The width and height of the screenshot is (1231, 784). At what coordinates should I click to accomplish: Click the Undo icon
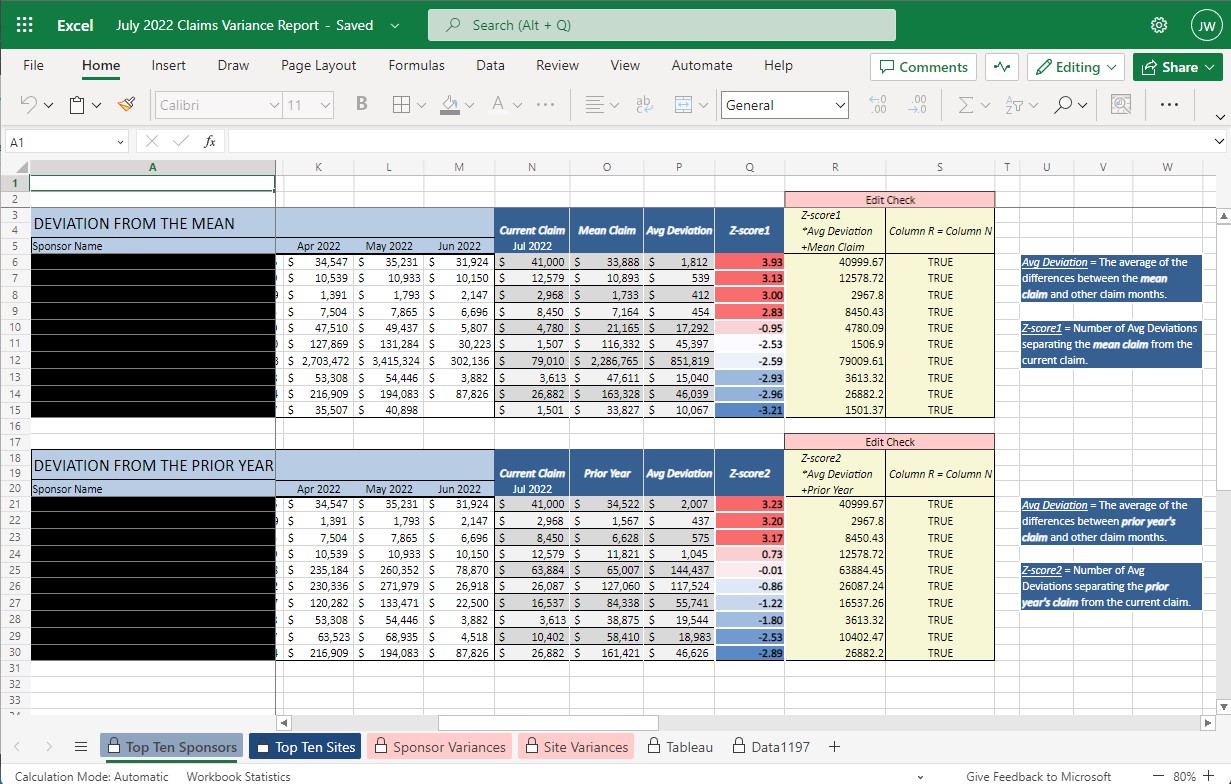click(x=30, y=104)
